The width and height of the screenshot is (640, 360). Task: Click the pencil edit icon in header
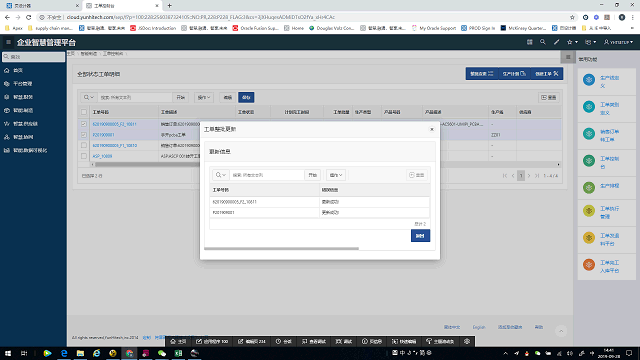click(x=556, y=42)
